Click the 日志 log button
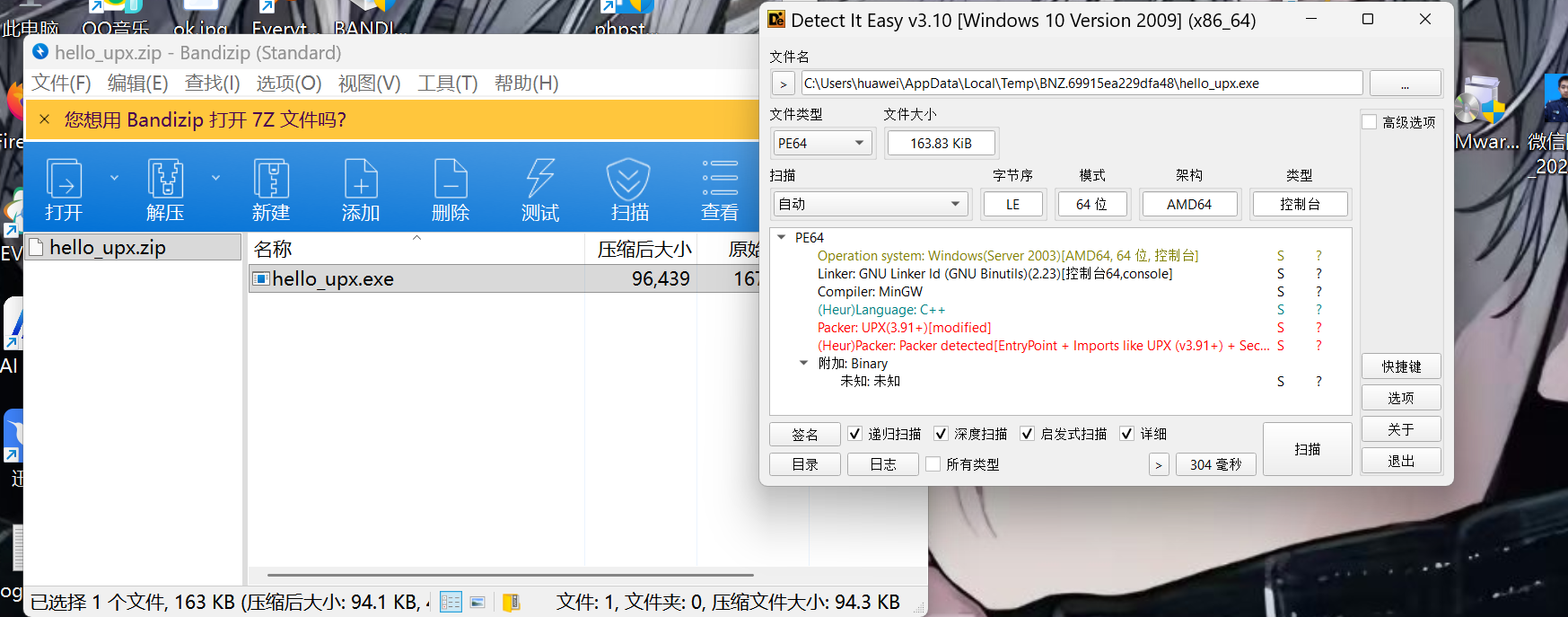1568x617 pixels. click(x=882, y=464)
